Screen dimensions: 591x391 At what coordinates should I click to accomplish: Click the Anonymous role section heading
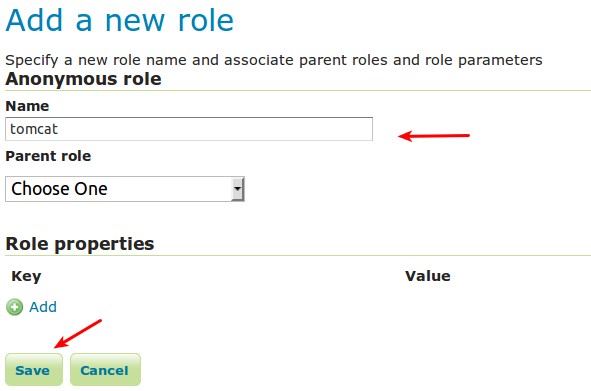tap(83, 79)
